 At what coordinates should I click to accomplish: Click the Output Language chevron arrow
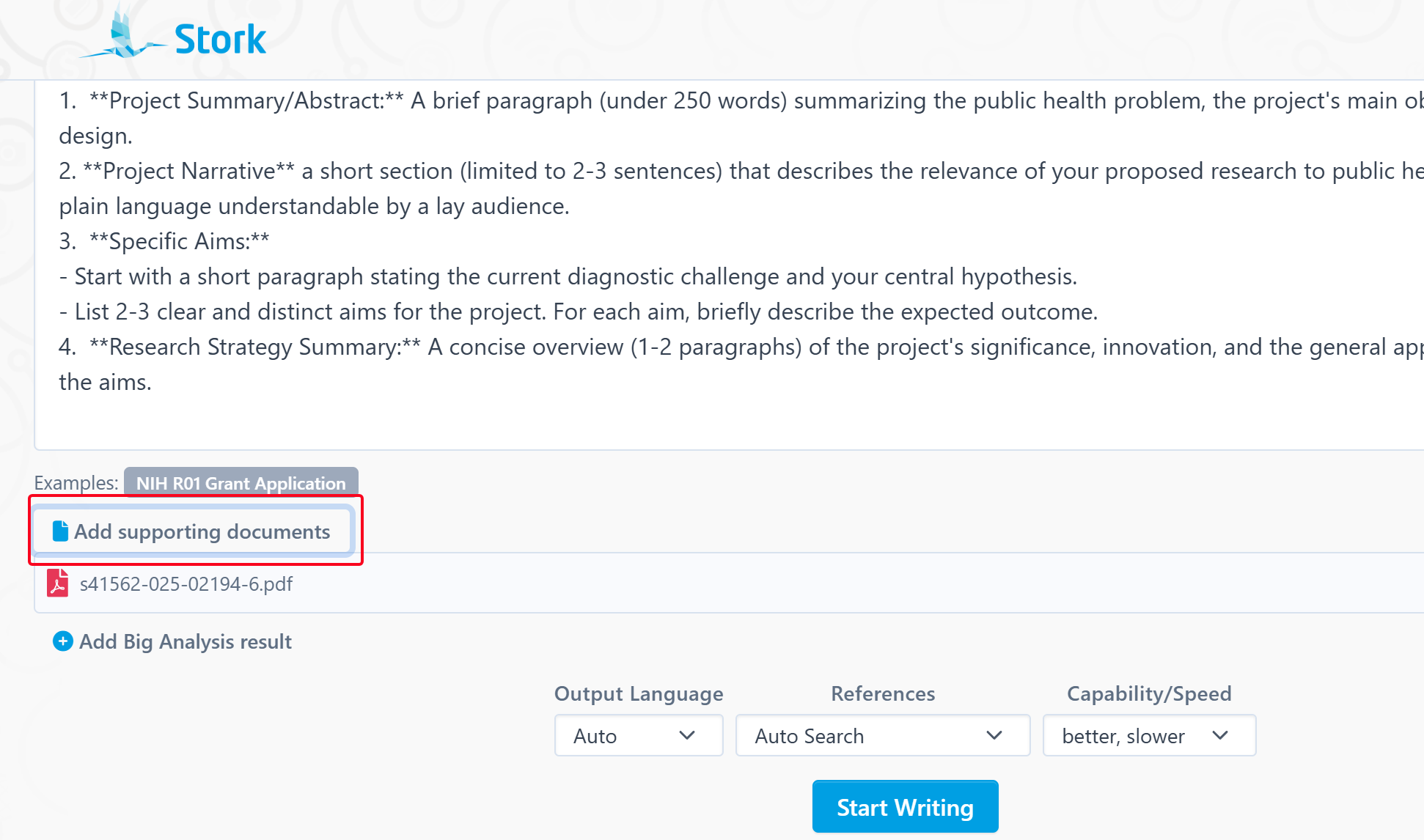687,735
